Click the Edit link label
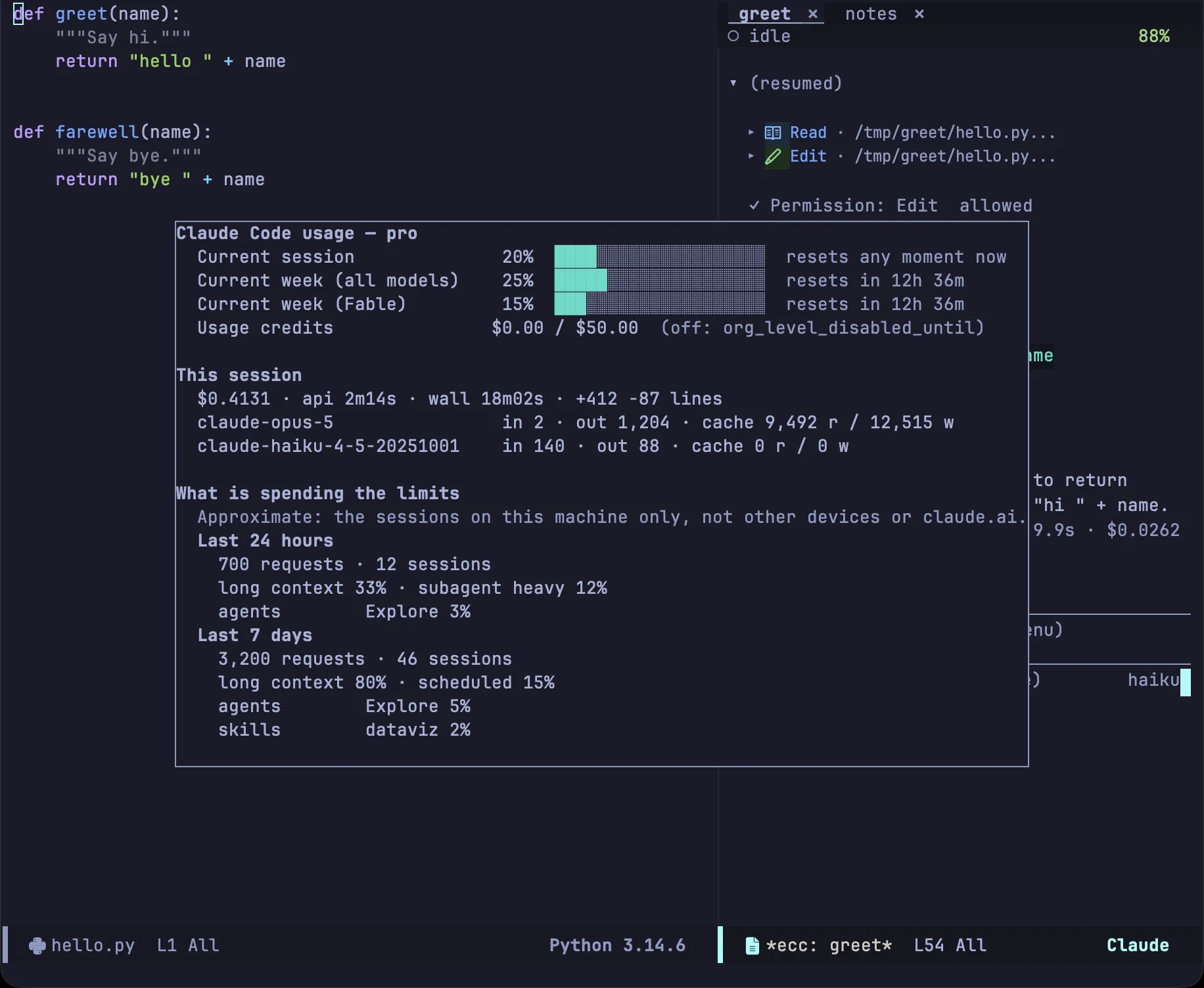The image size is (1204, 988). click(808, 156)
